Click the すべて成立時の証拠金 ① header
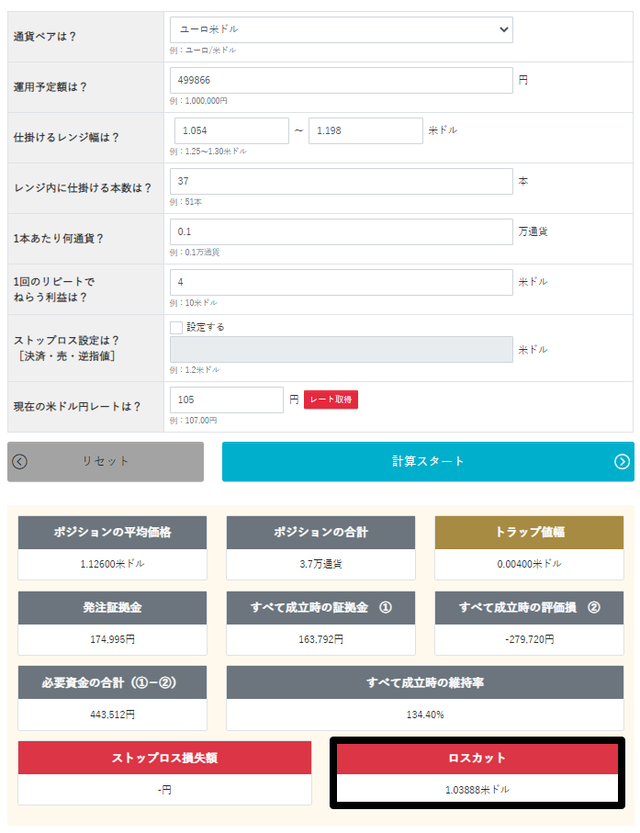Screen dimensions: 640x833 [x=321, y=608]
